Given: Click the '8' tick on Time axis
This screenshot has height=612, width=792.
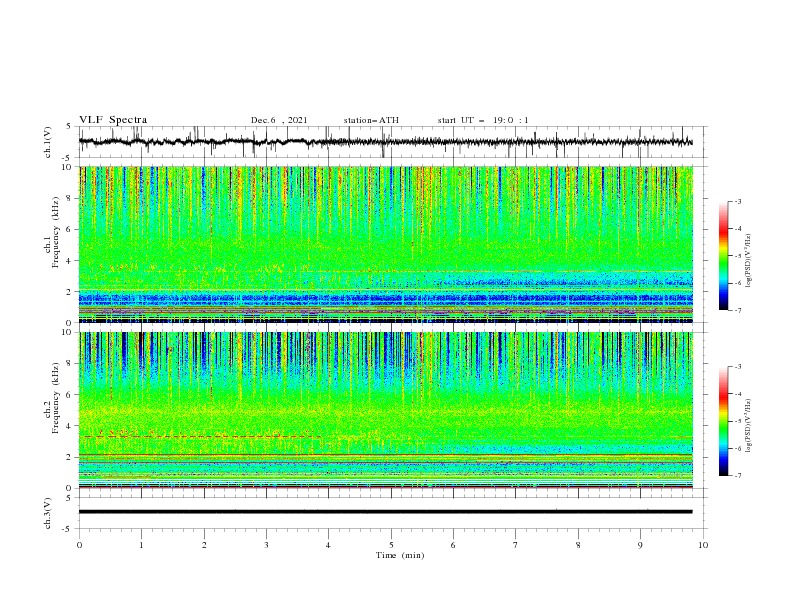Looking at the screenshot, I should click(578, 545).
